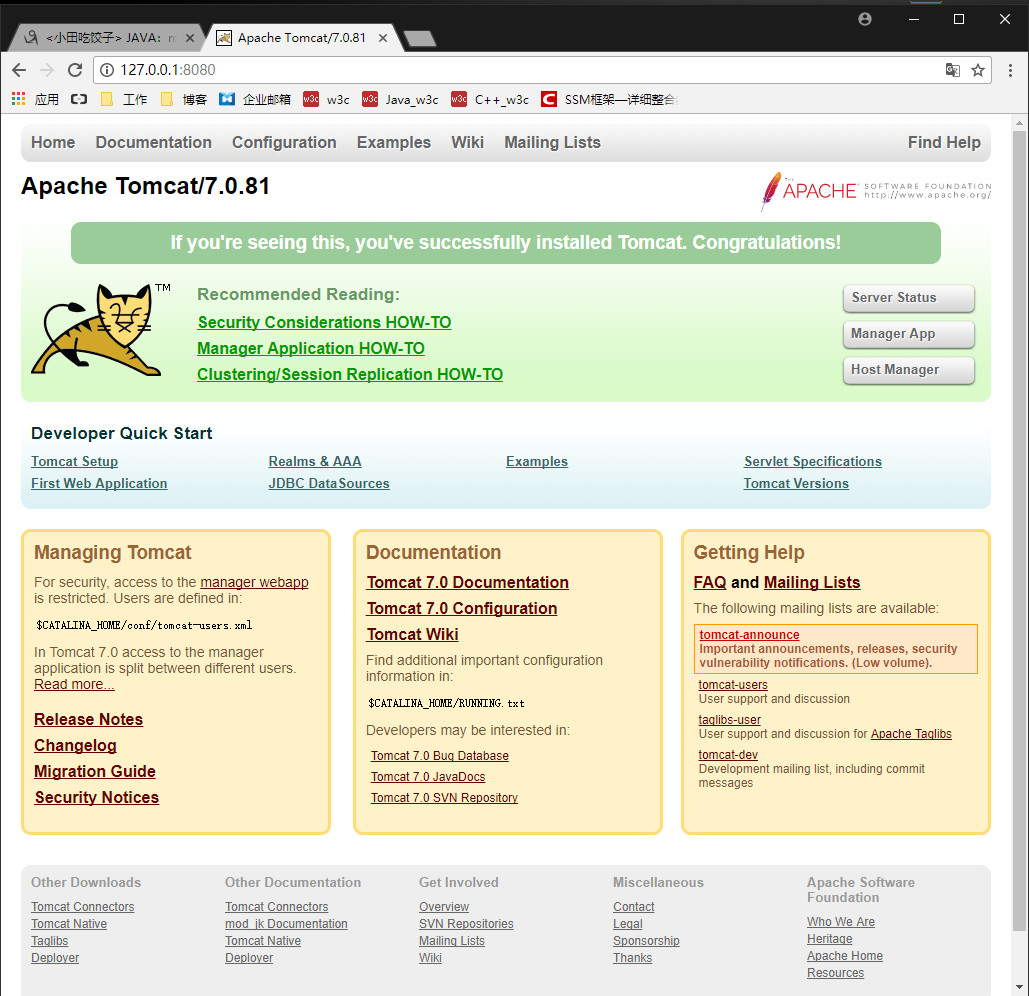Open Tomcat 7.0 Configuration link

(462, 609)
